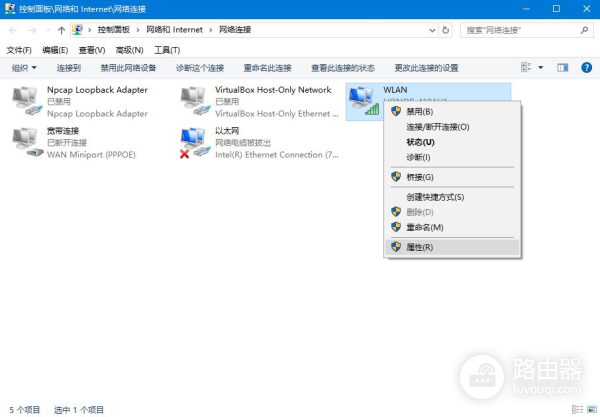Open the 文件(F) menu
Screen dimensions: 600x417
tap(19, 50)
